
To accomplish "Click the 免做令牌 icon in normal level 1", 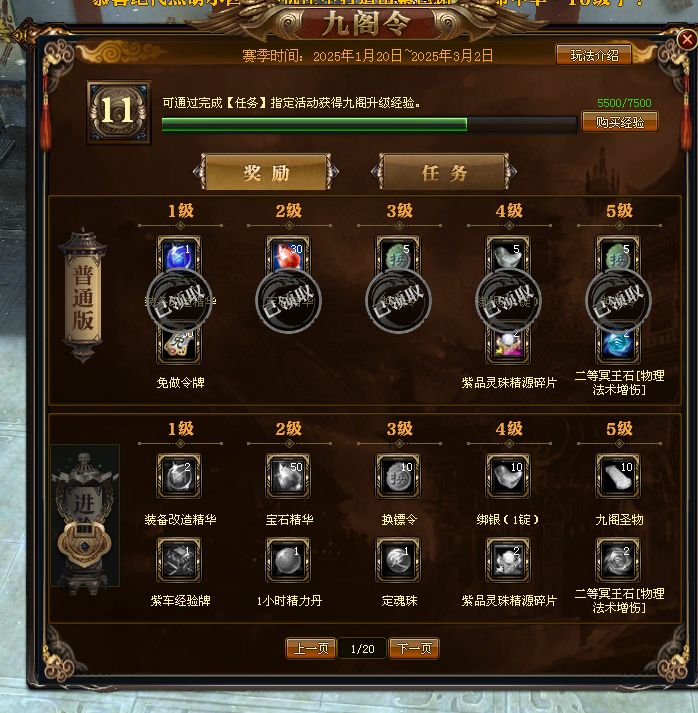I will click(179, 346).
